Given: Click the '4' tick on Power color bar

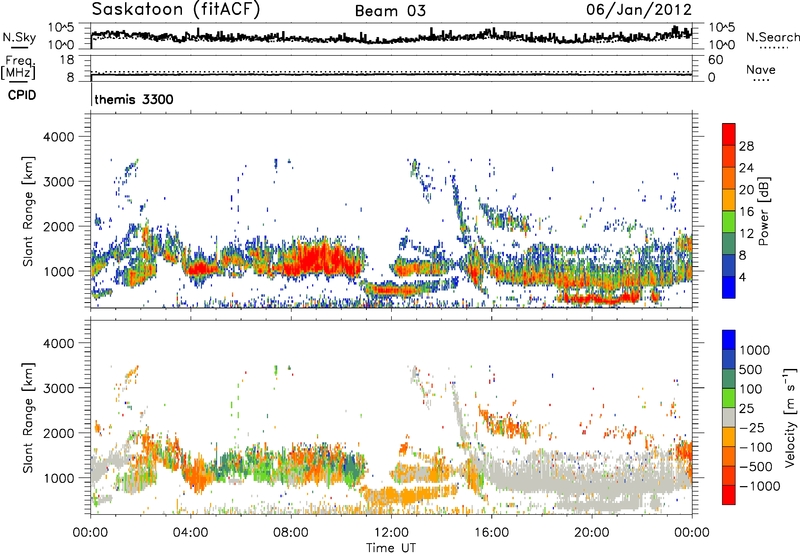Looking at the screenshot, I should click(742, 277).
